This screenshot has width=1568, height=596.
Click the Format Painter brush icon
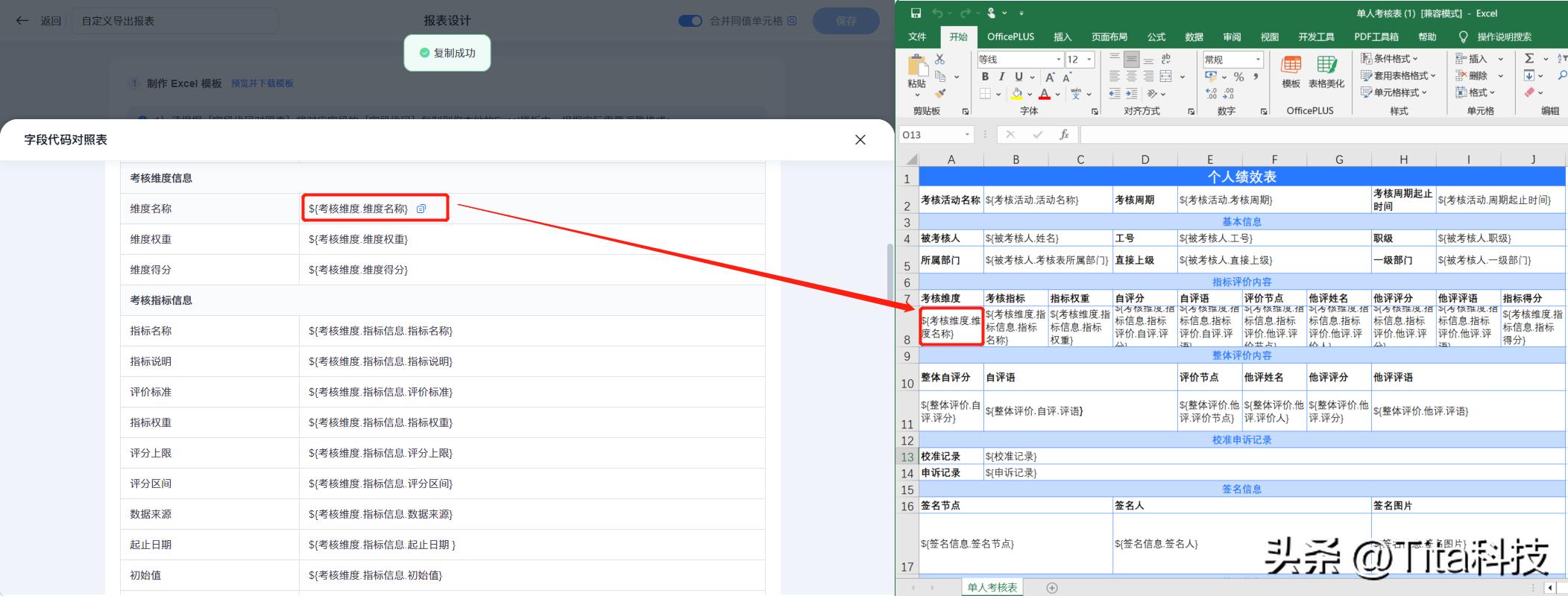(x=940, y=93)
